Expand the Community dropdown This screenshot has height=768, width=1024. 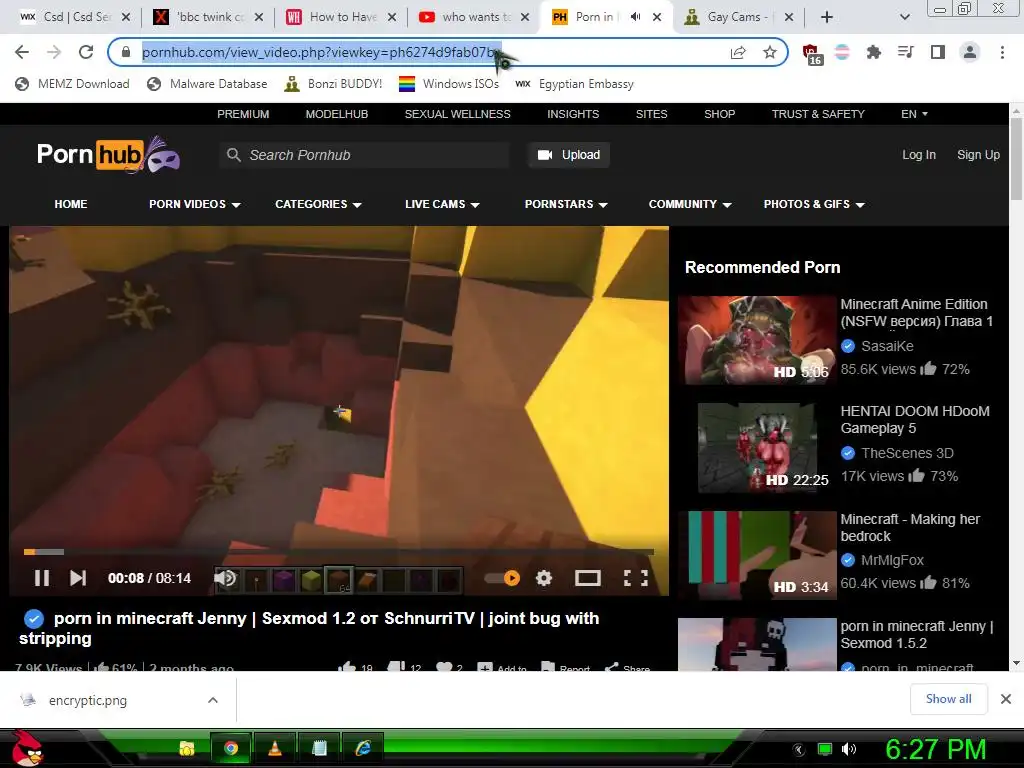(690, 204)
